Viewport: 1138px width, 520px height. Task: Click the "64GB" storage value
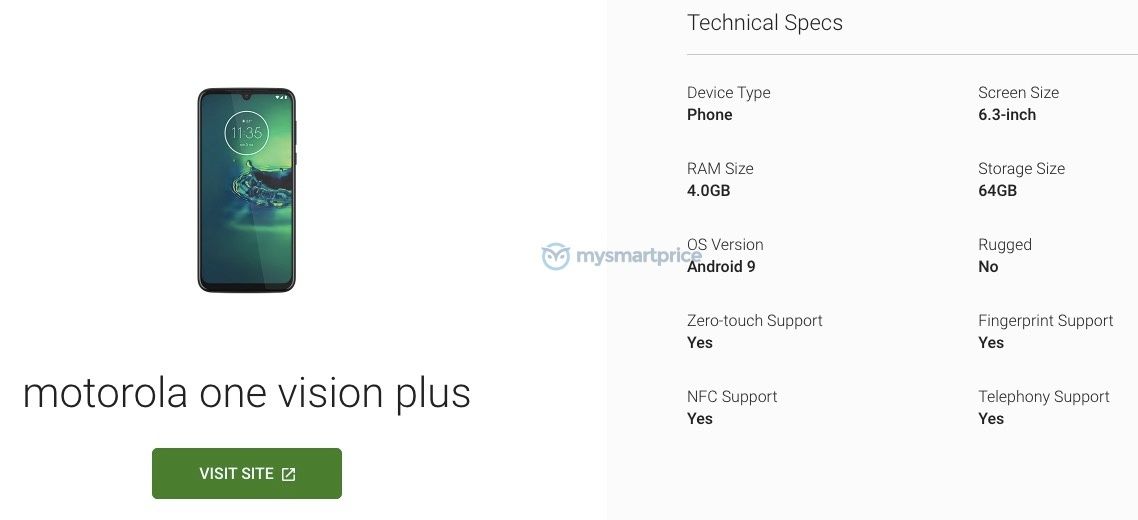click(x=997, y=191)
